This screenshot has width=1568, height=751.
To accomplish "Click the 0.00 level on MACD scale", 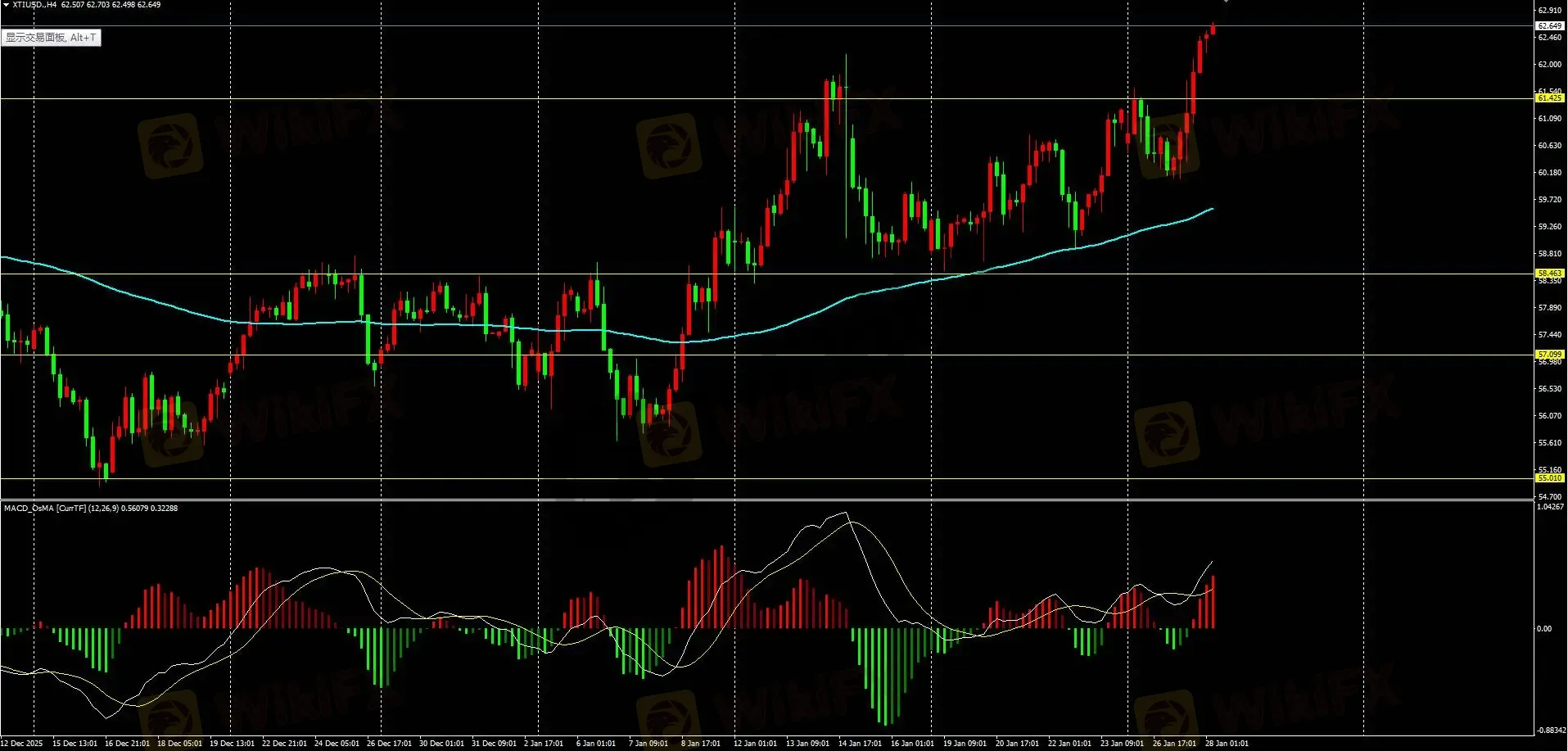I will point(1543,629).
